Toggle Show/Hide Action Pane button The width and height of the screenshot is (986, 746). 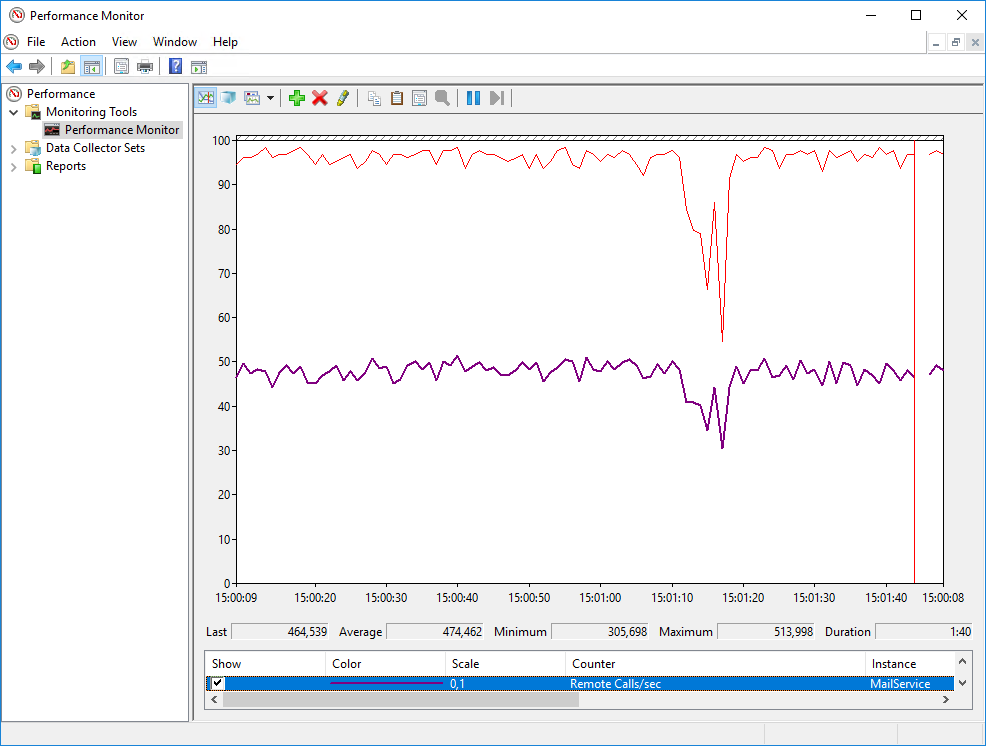tap(199, 67)
